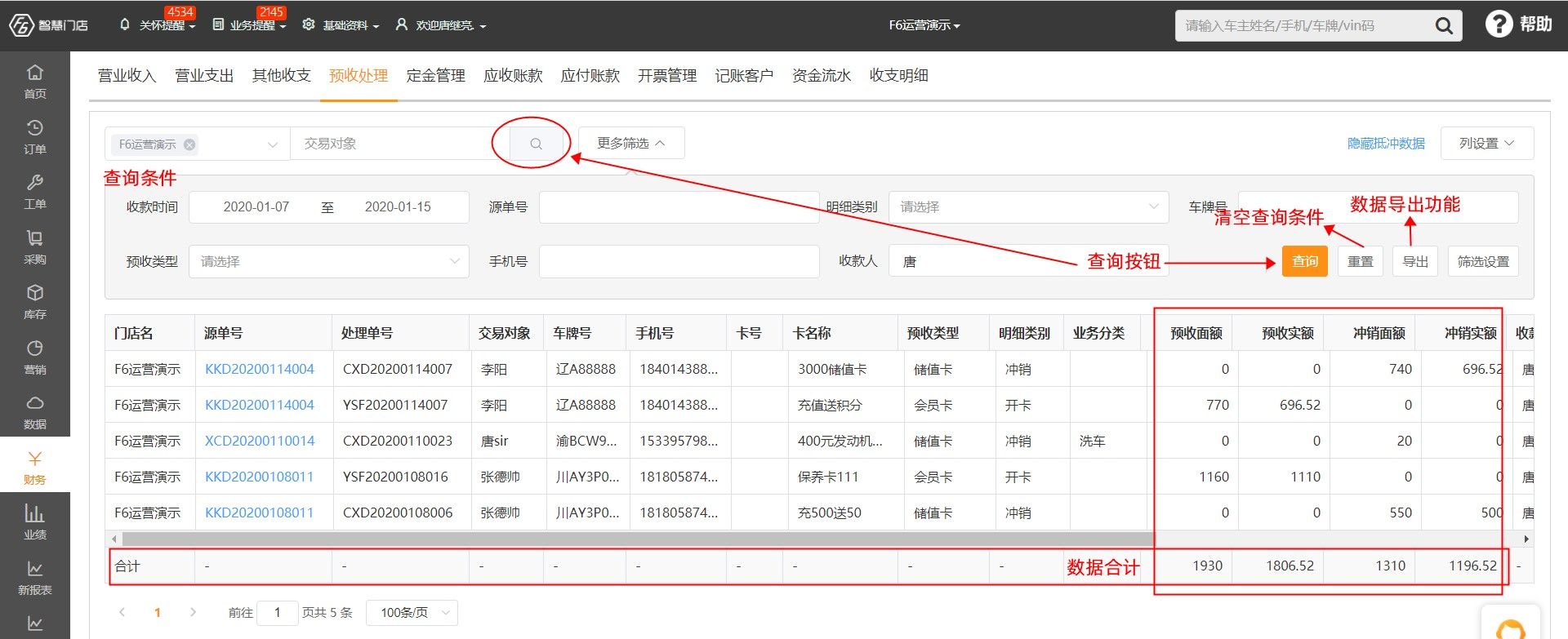Screen dimensions: 1568x639
Task: Open the 欢迎唐继亮 user menu
Action: tap(441, 25)
